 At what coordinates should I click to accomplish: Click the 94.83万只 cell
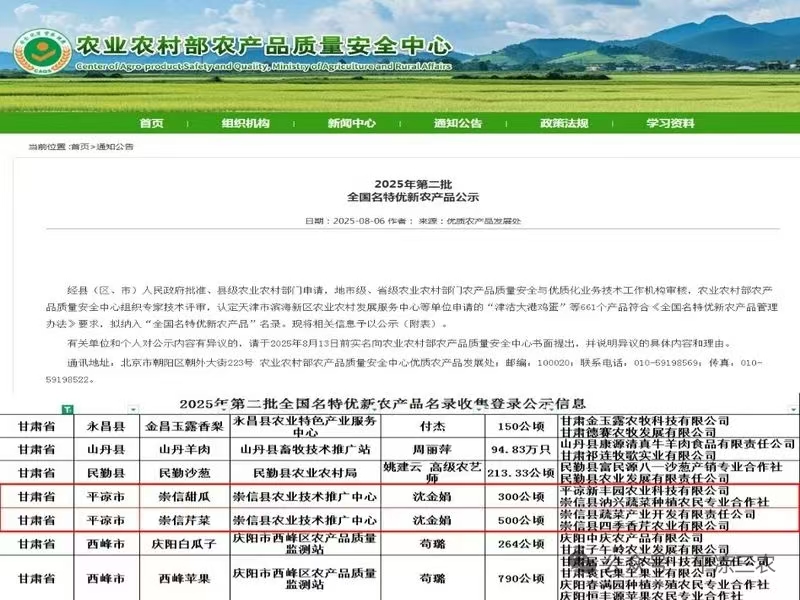[521, 449]
